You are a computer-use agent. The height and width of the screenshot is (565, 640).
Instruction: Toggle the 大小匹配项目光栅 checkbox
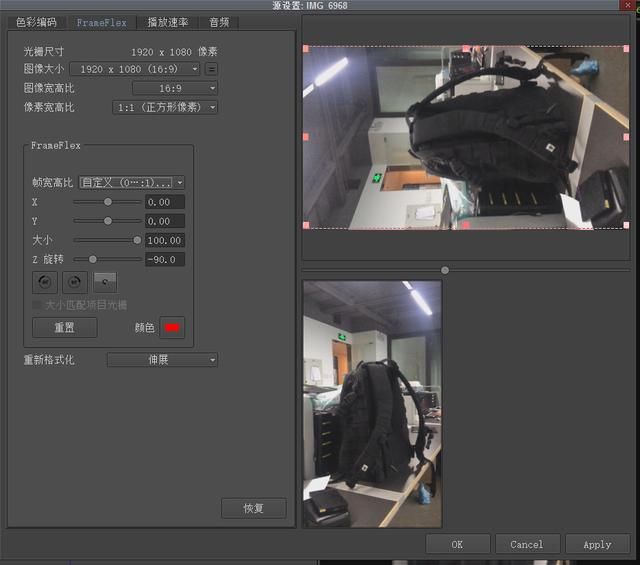(37, 305)
